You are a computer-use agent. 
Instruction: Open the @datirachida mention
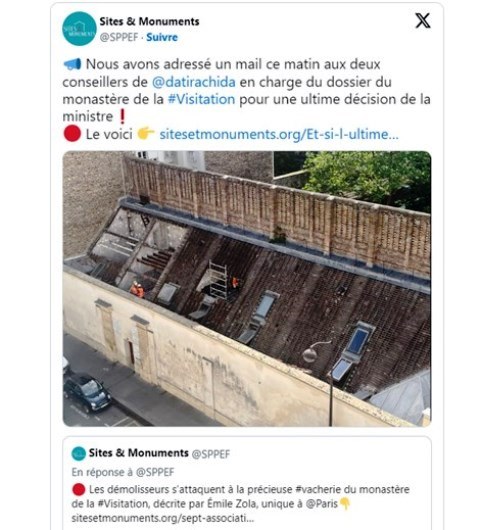coord(194,82)
